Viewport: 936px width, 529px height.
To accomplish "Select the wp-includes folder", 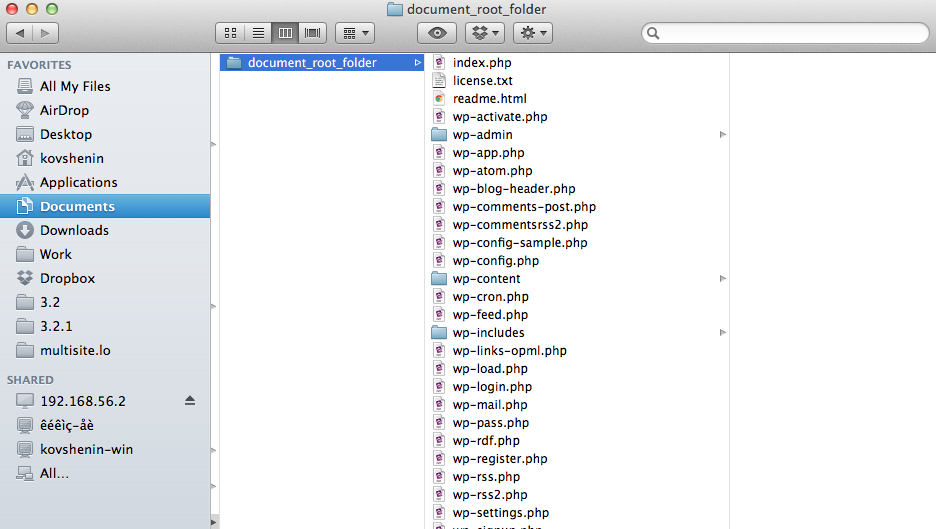I will point(577,333).
